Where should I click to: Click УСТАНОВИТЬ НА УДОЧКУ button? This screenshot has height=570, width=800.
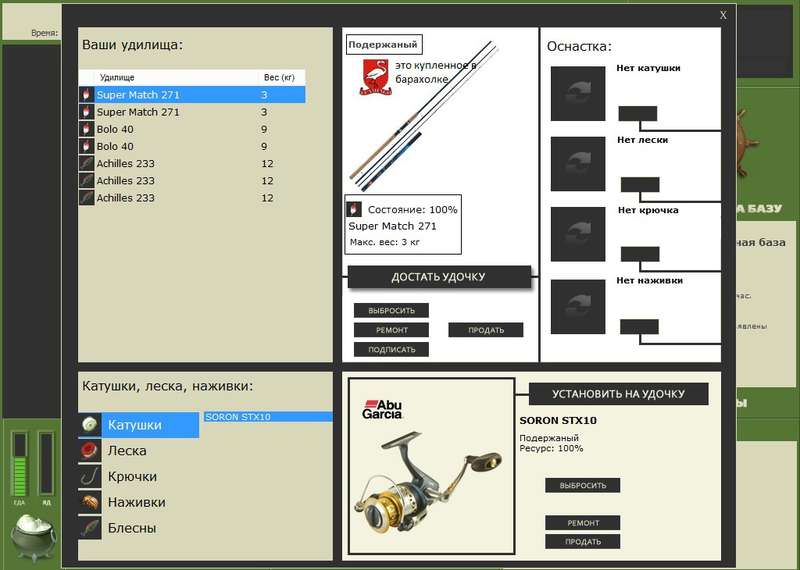point(618,394)
